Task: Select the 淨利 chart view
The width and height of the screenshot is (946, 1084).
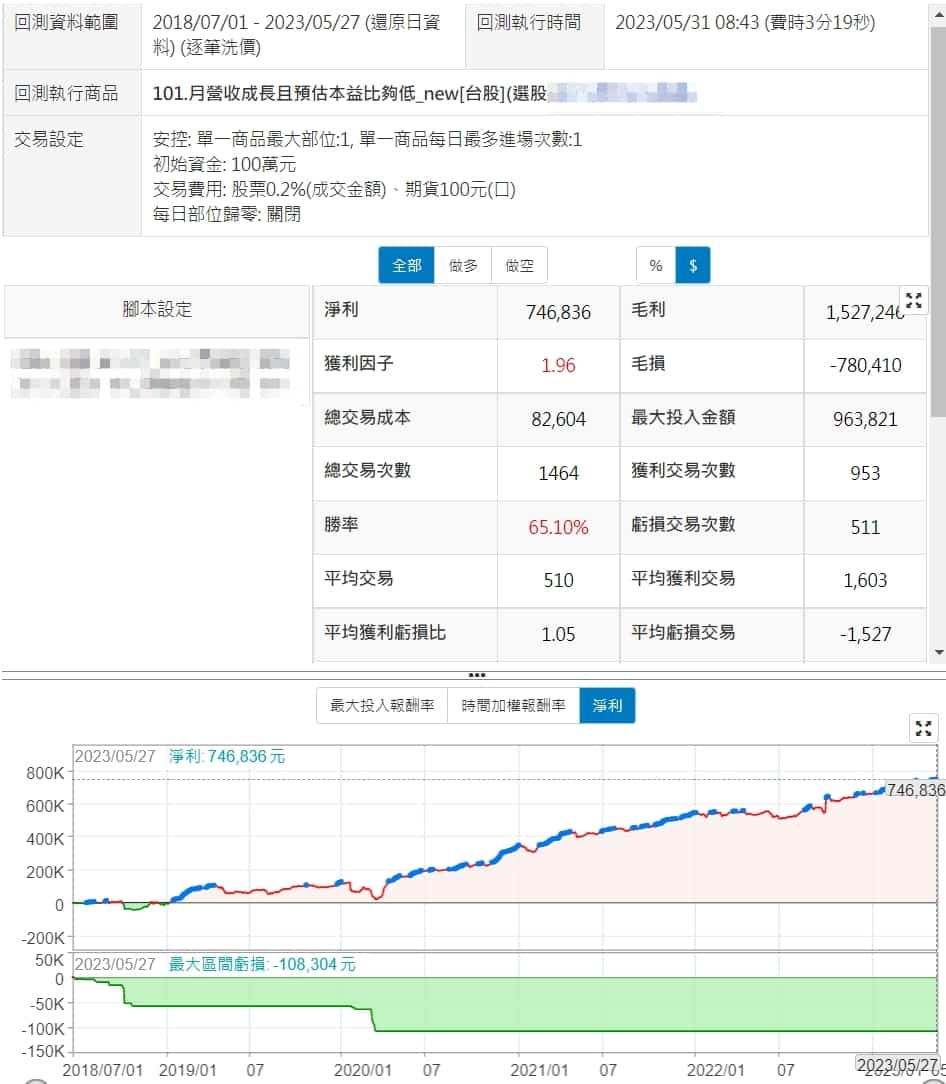Action: coord(607,705)
